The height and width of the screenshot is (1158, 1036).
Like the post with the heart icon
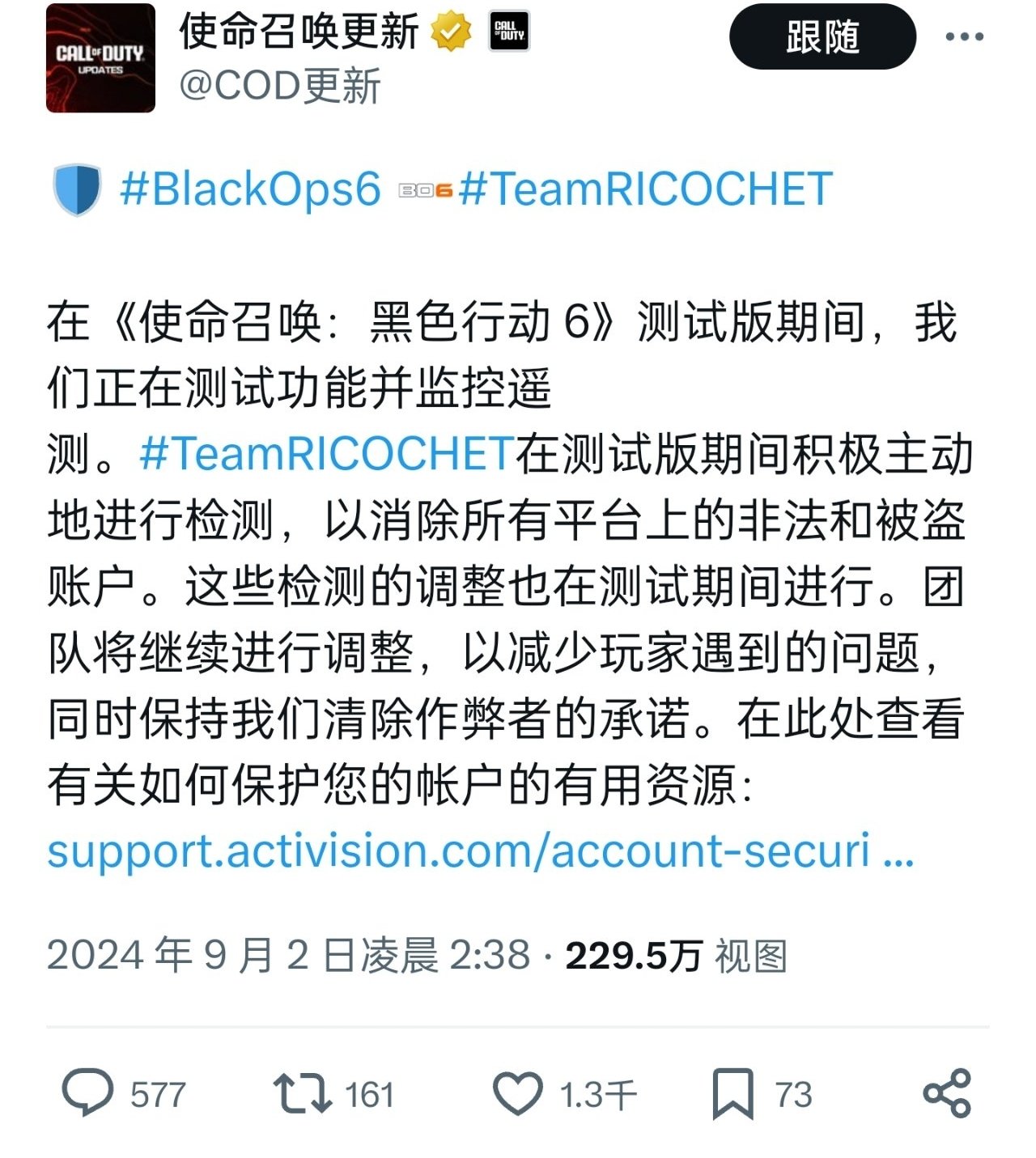[518, 1094]
